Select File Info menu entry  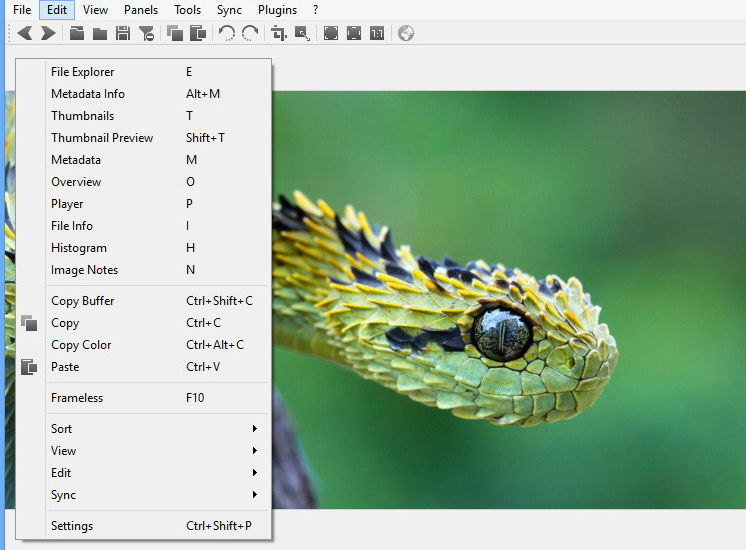point(144,226)
